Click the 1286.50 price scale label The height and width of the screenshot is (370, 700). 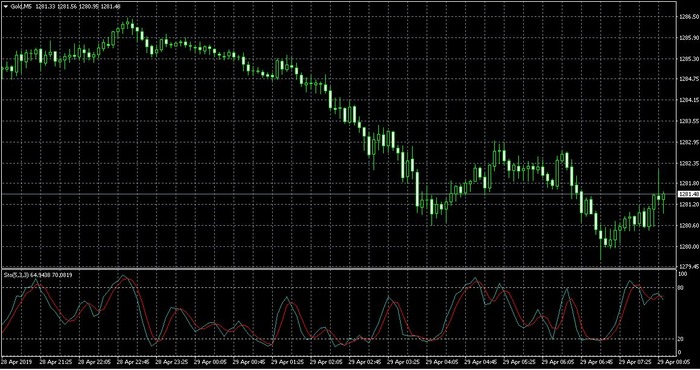point(688,17)
